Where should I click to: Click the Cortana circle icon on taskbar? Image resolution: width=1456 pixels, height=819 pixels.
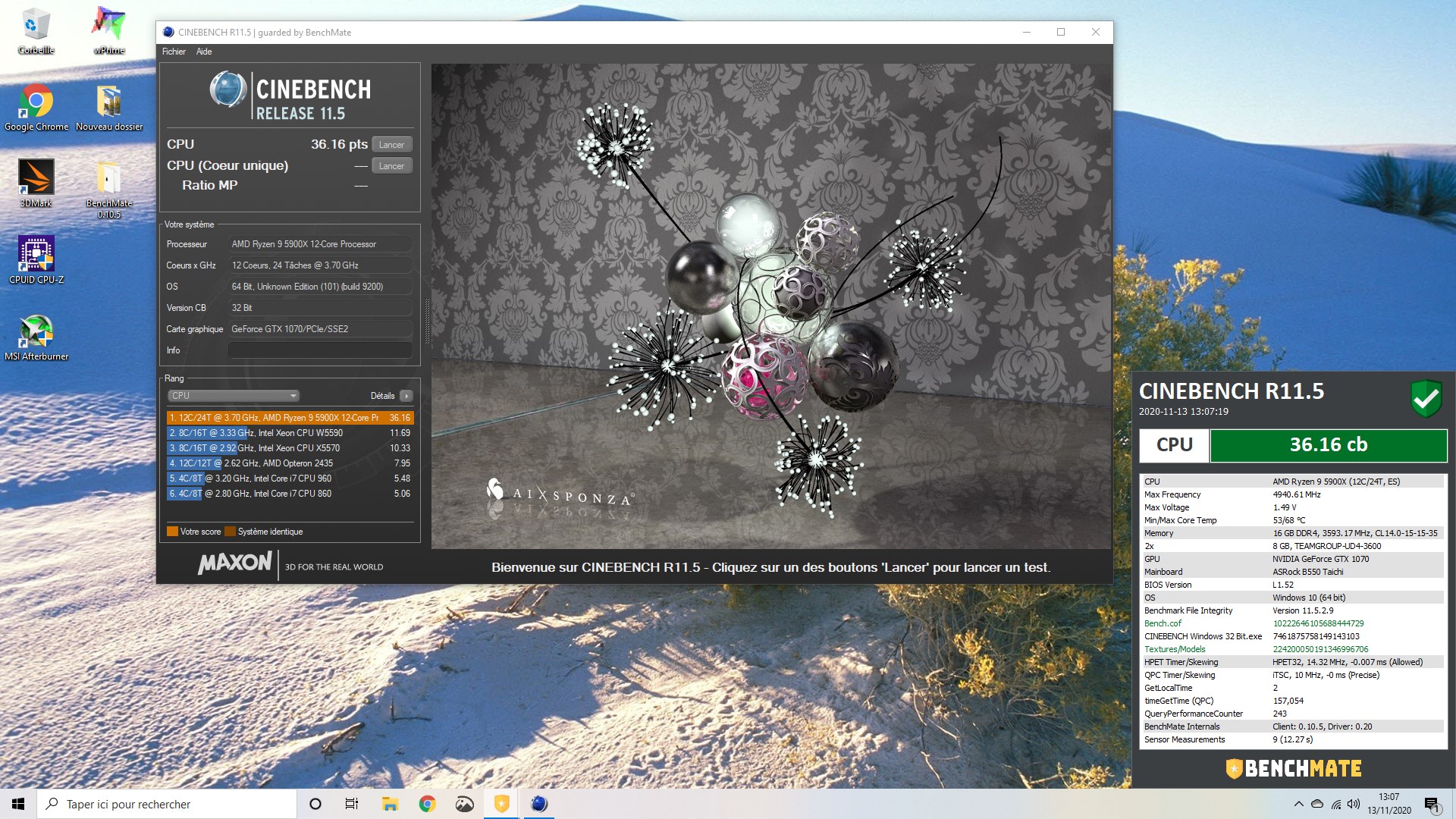(315, 804)
